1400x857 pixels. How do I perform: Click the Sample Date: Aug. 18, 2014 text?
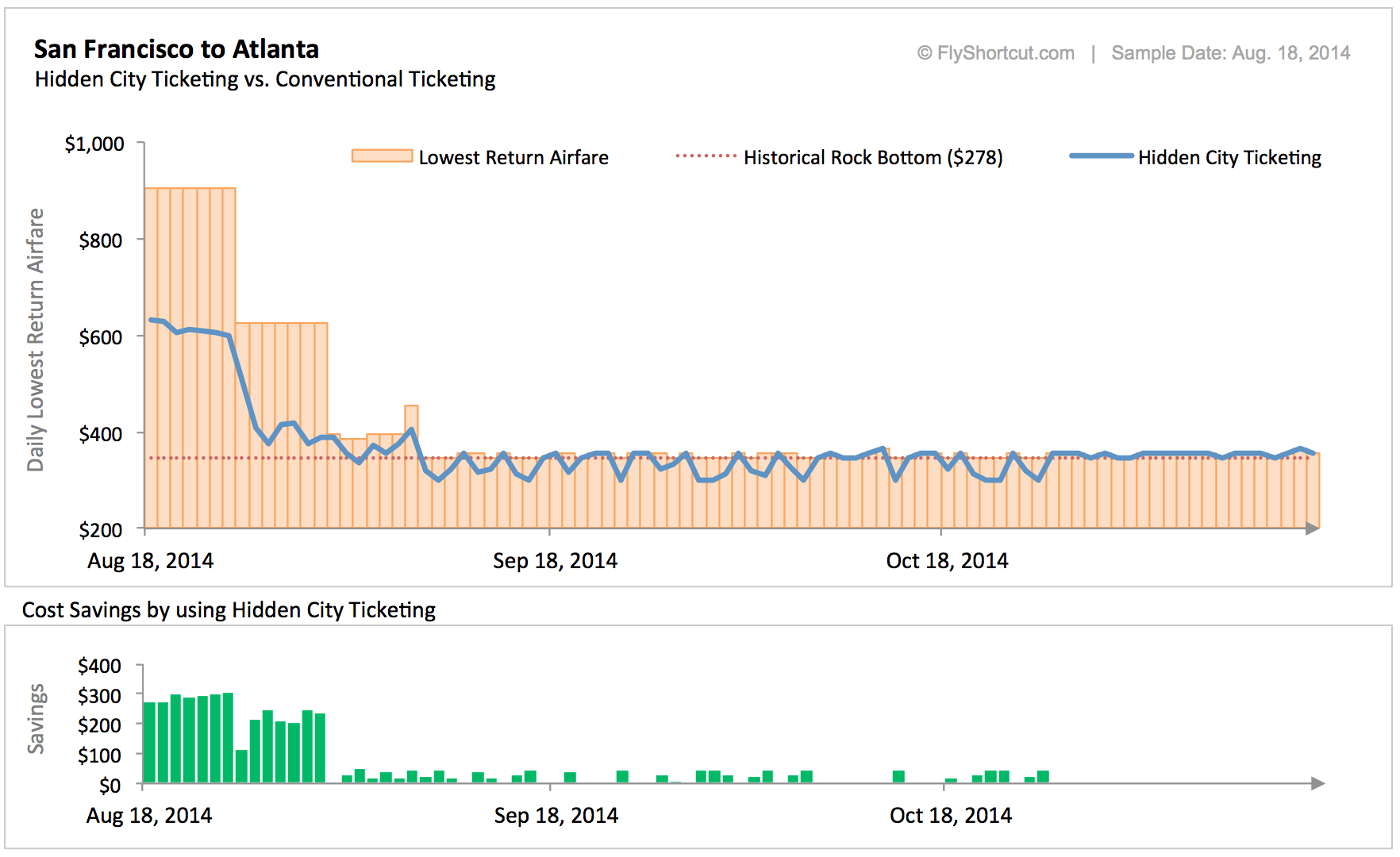point(1231,53)
